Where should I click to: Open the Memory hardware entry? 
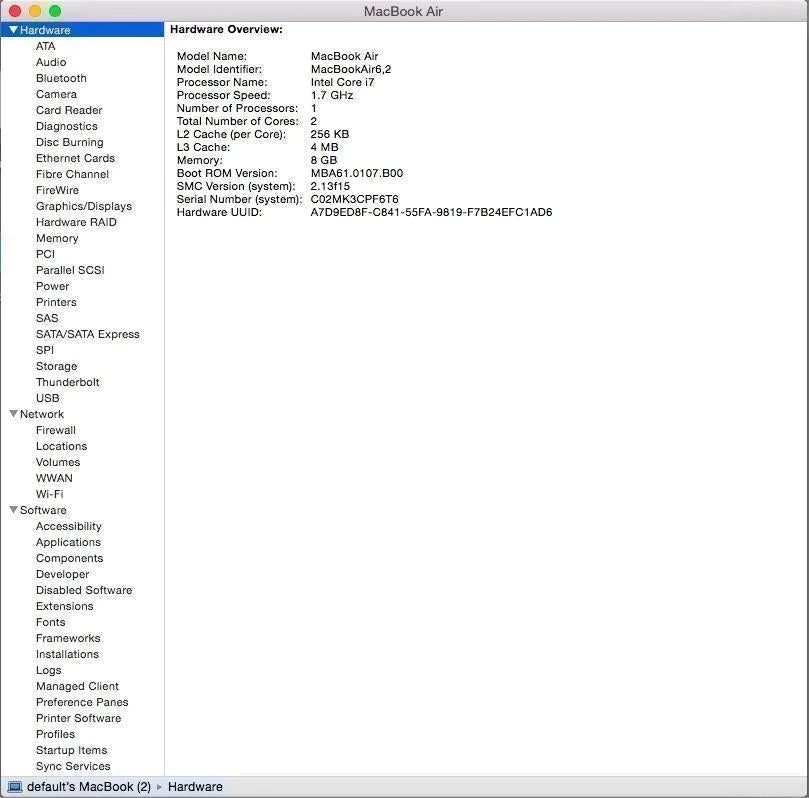point(57,238)
